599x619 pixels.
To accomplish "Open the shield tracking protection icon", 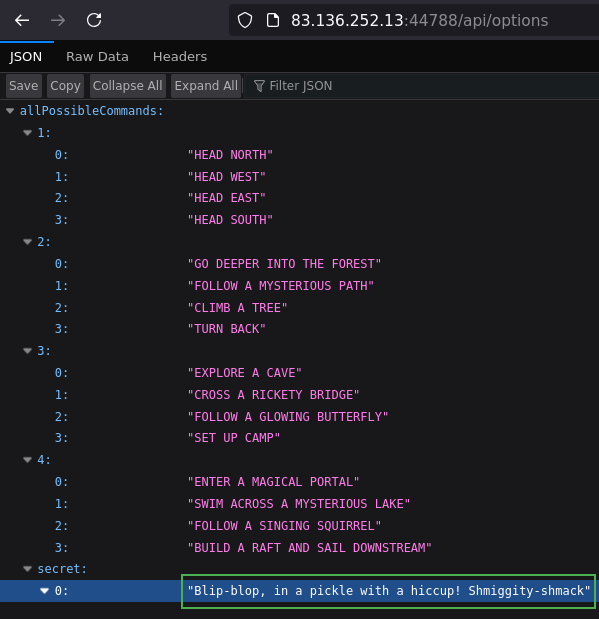I will [245, 20].
